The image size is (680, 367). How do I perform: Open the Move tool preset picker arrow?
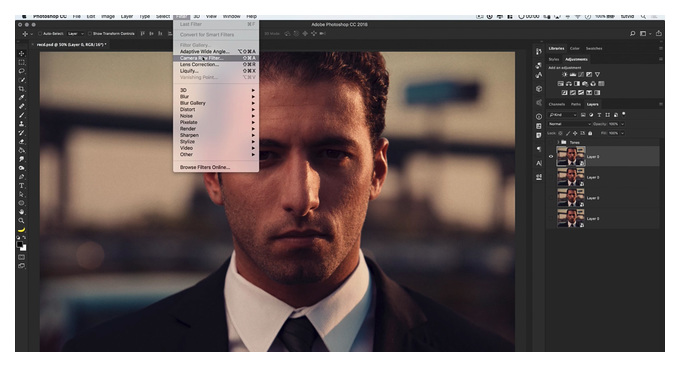pyautogui.click(x=31, y=34)
